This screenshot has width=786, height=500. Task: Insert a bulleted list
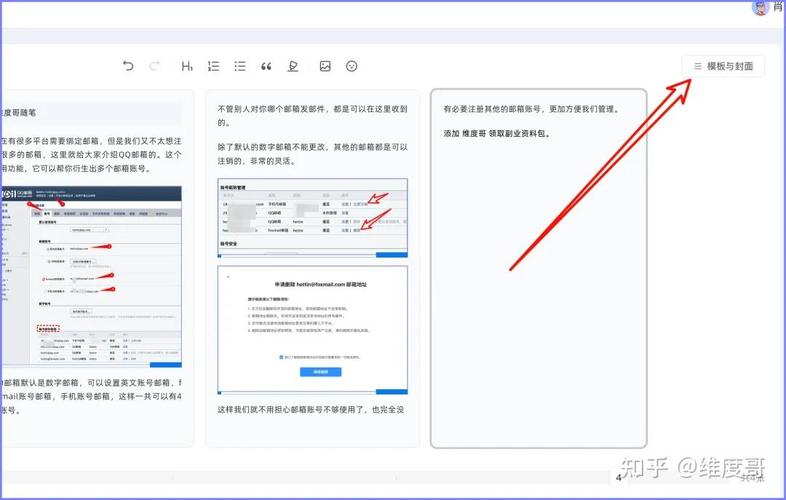[240, 66]
